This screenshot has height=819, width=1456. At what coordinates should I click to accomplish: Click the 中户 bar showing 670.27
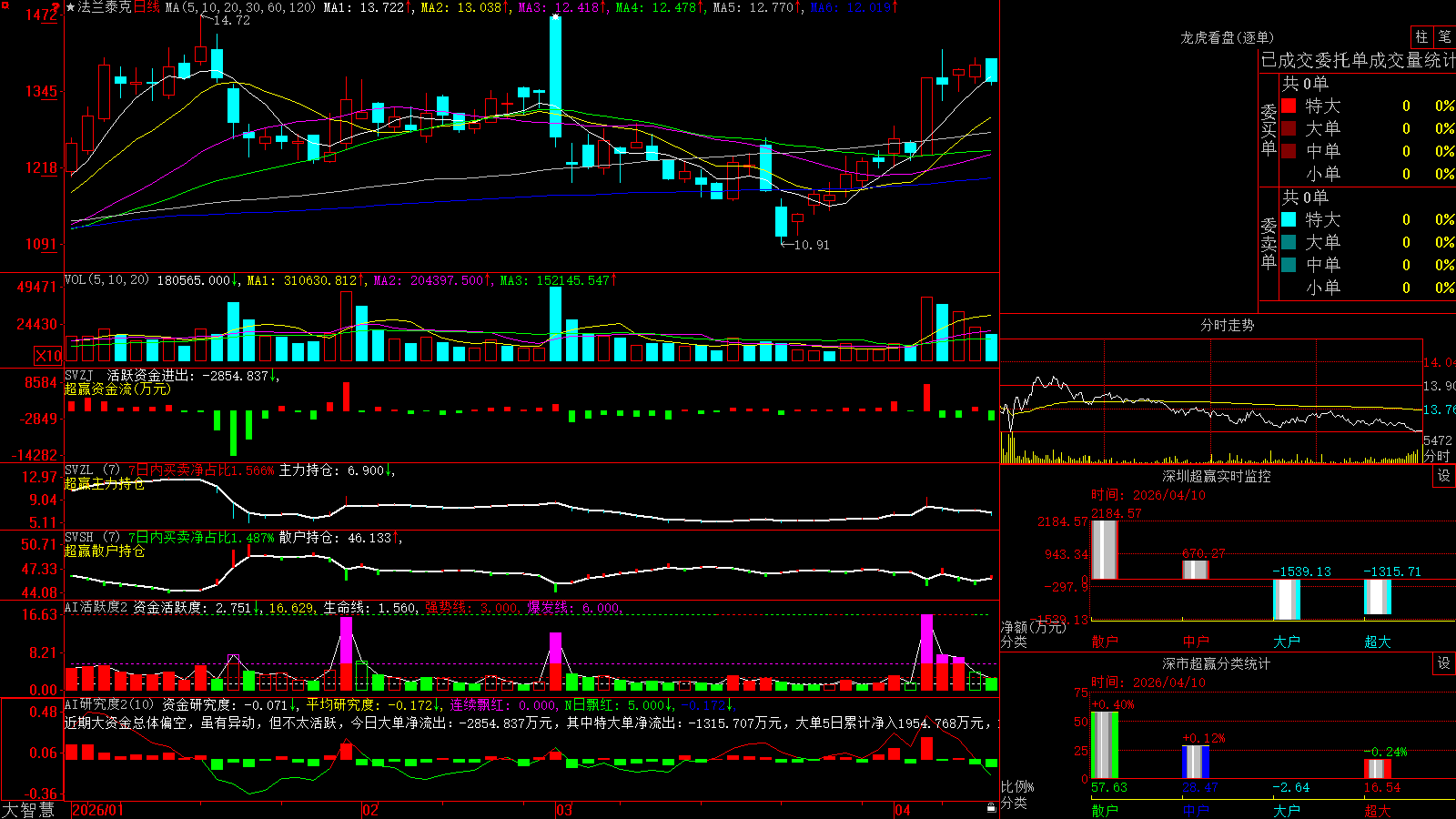click(x=1196, y=570)
